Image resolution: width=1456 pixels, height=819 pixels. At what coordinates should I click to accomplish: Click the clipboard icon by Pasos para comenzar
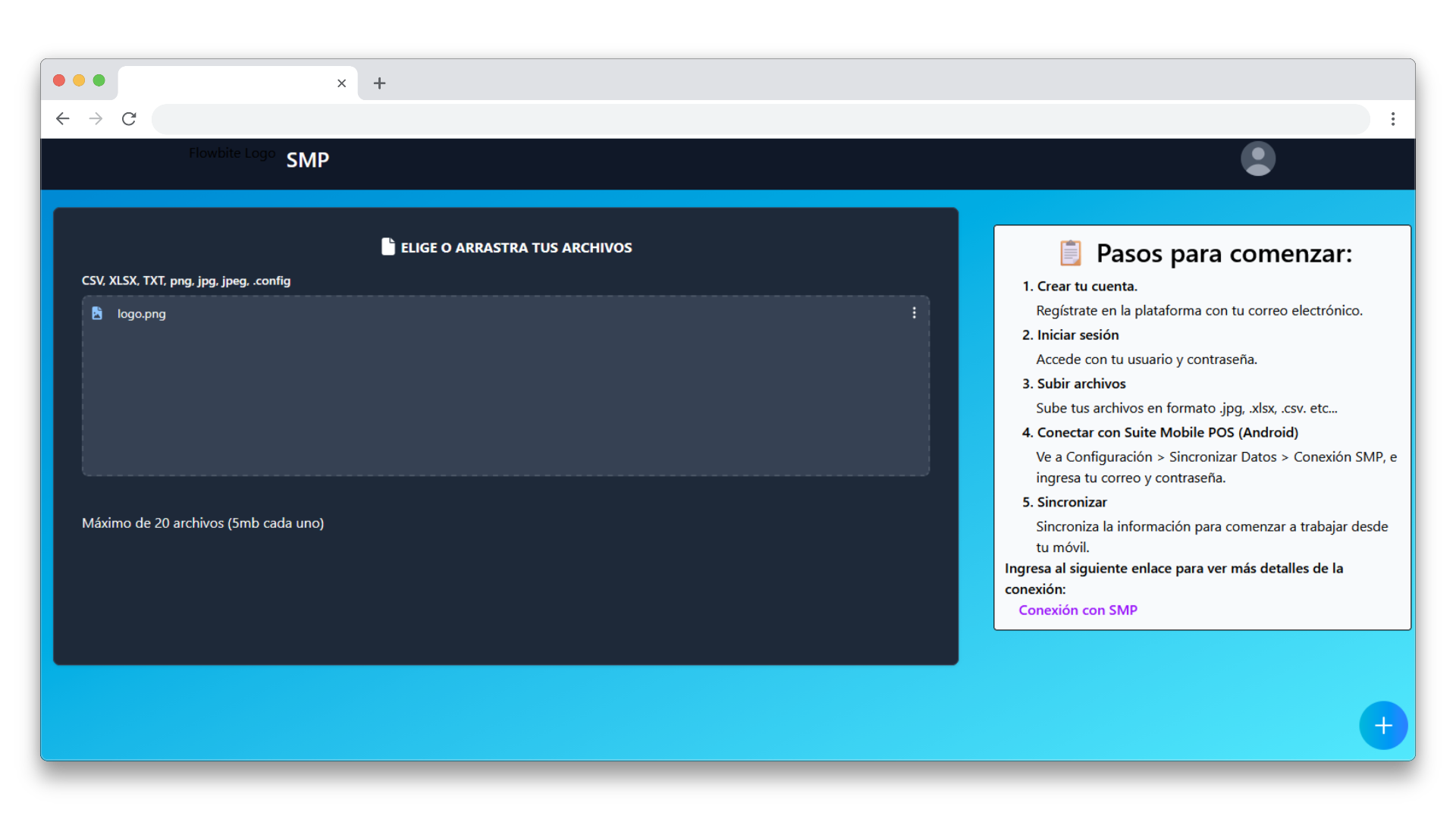tap(1070, 253)
